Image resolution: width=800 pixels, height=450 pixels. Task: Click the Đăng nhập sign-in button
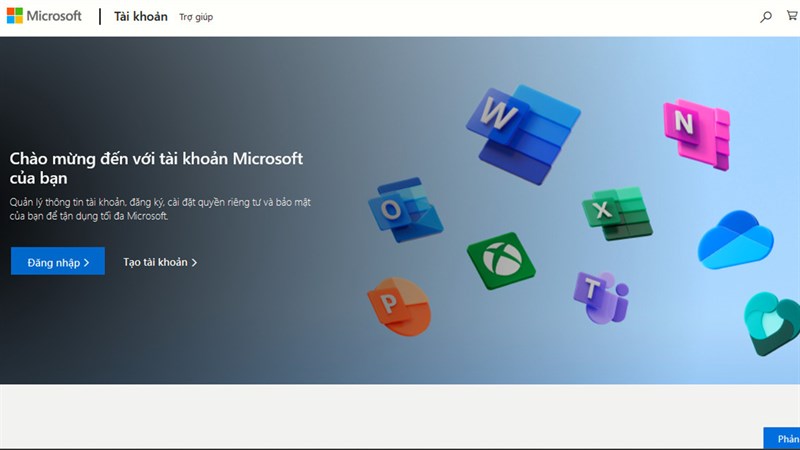pyautogui.click(x=58, y=261)
